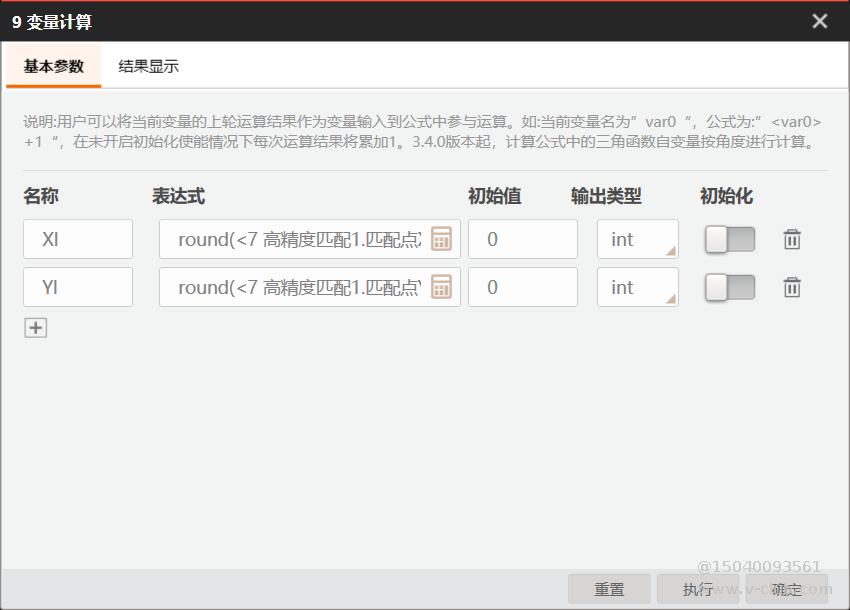This screenshot has height=610, width=850.
Task: Delete the YI variable row
Action: click(792, 287)
